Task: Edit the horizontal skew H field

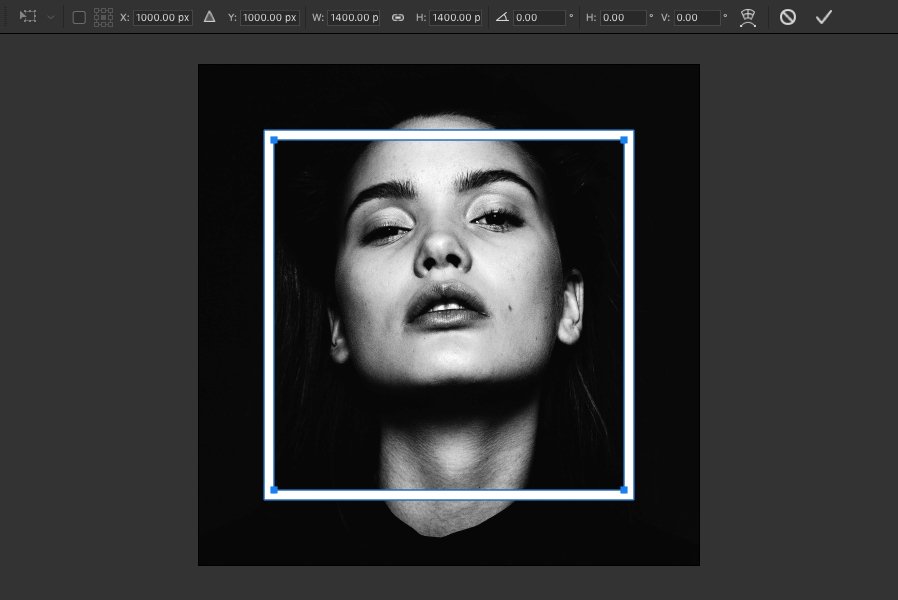Action: pyautogui.click(x=624, y=18)
